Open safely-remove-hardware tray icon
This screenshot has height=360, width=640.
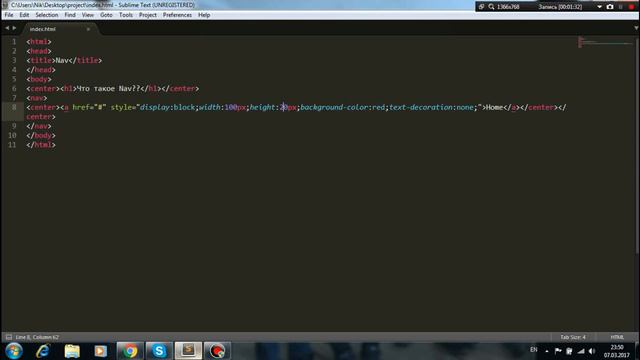569,351
